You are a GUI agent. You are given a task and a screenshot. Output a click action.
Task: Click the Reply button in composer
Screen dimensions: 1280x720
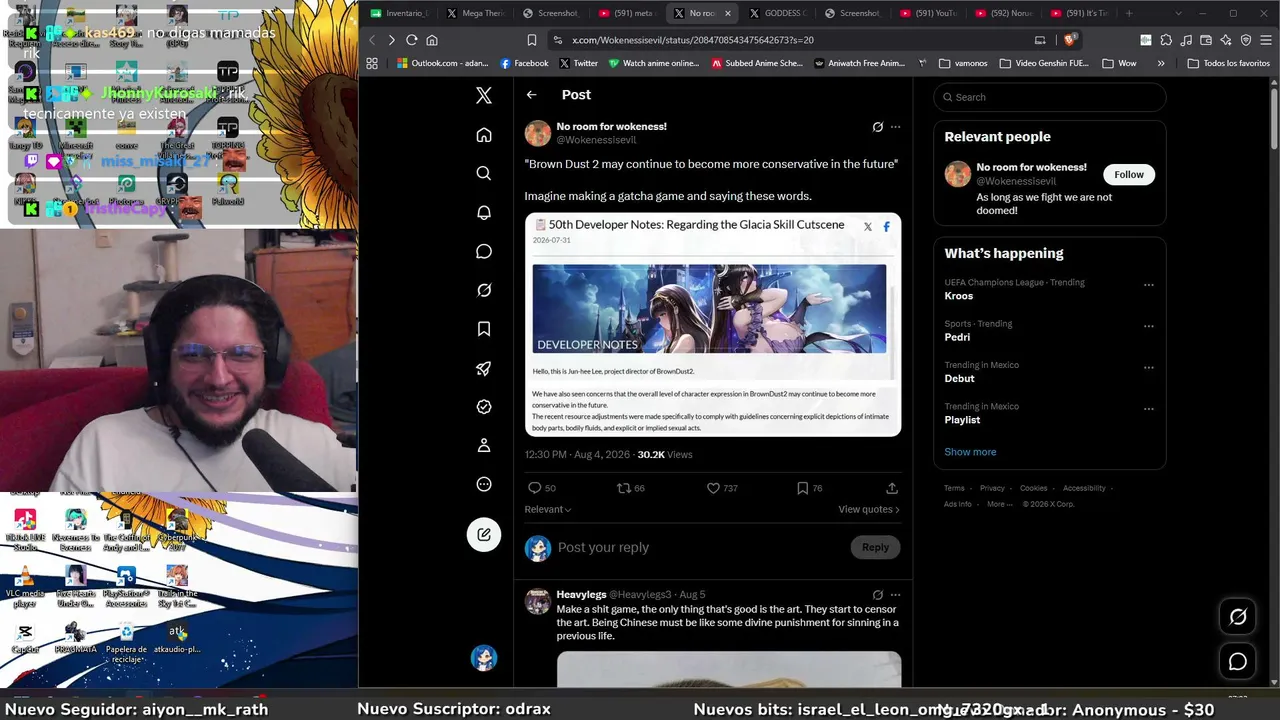[875, 547]
